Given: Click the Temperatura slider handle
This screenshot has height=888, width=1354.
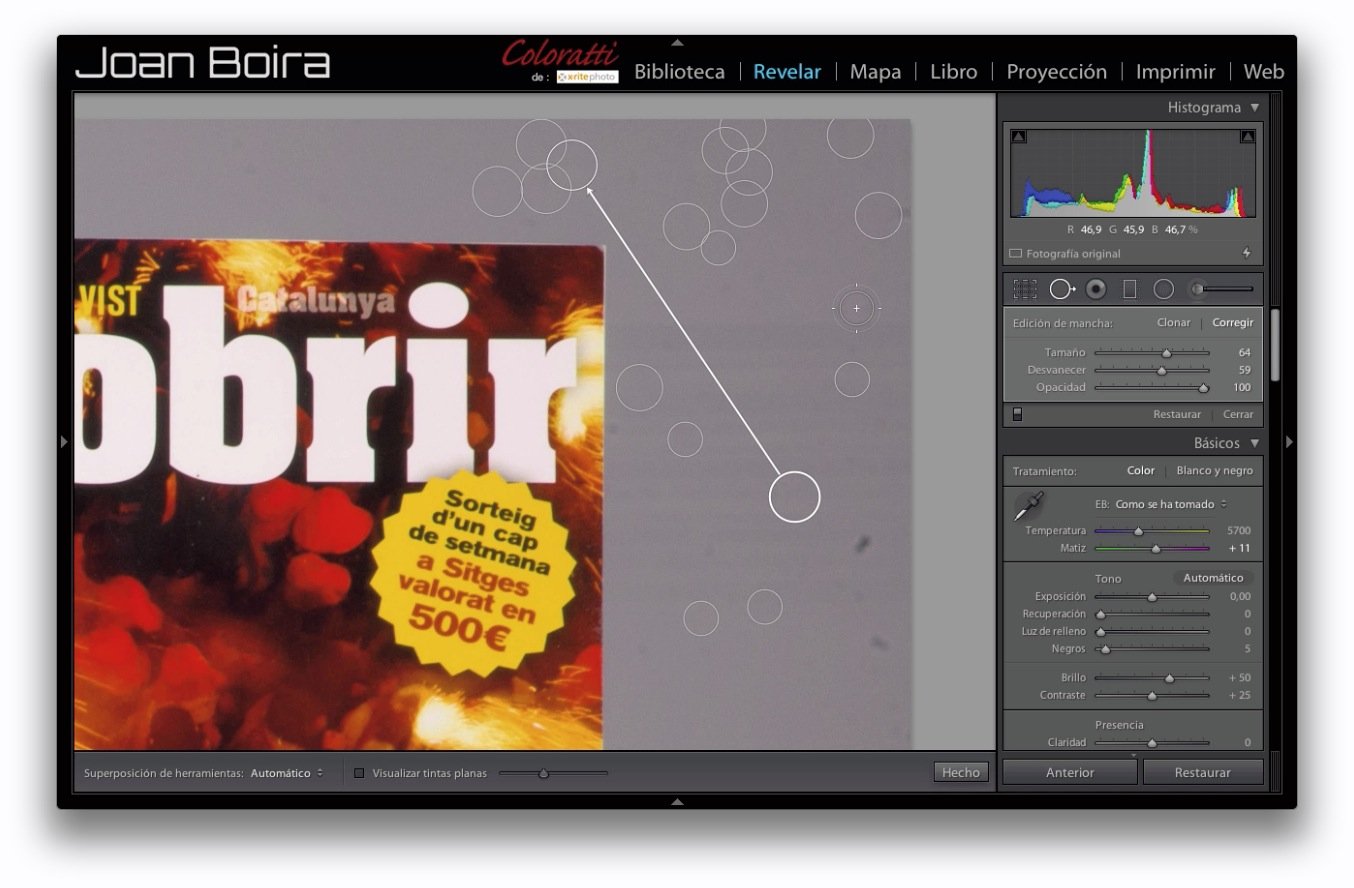Looking at the screenshot, I should point(1138,531).
